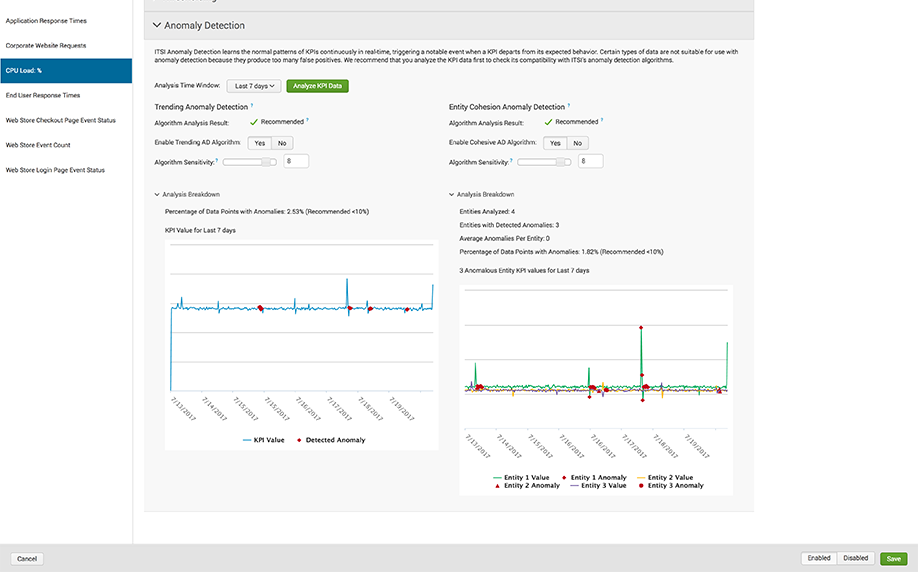Click help icon next to Entity Cohesion Anomaly Detection
The height and width of the screenshot is (572, 918).
click(569, 106)
